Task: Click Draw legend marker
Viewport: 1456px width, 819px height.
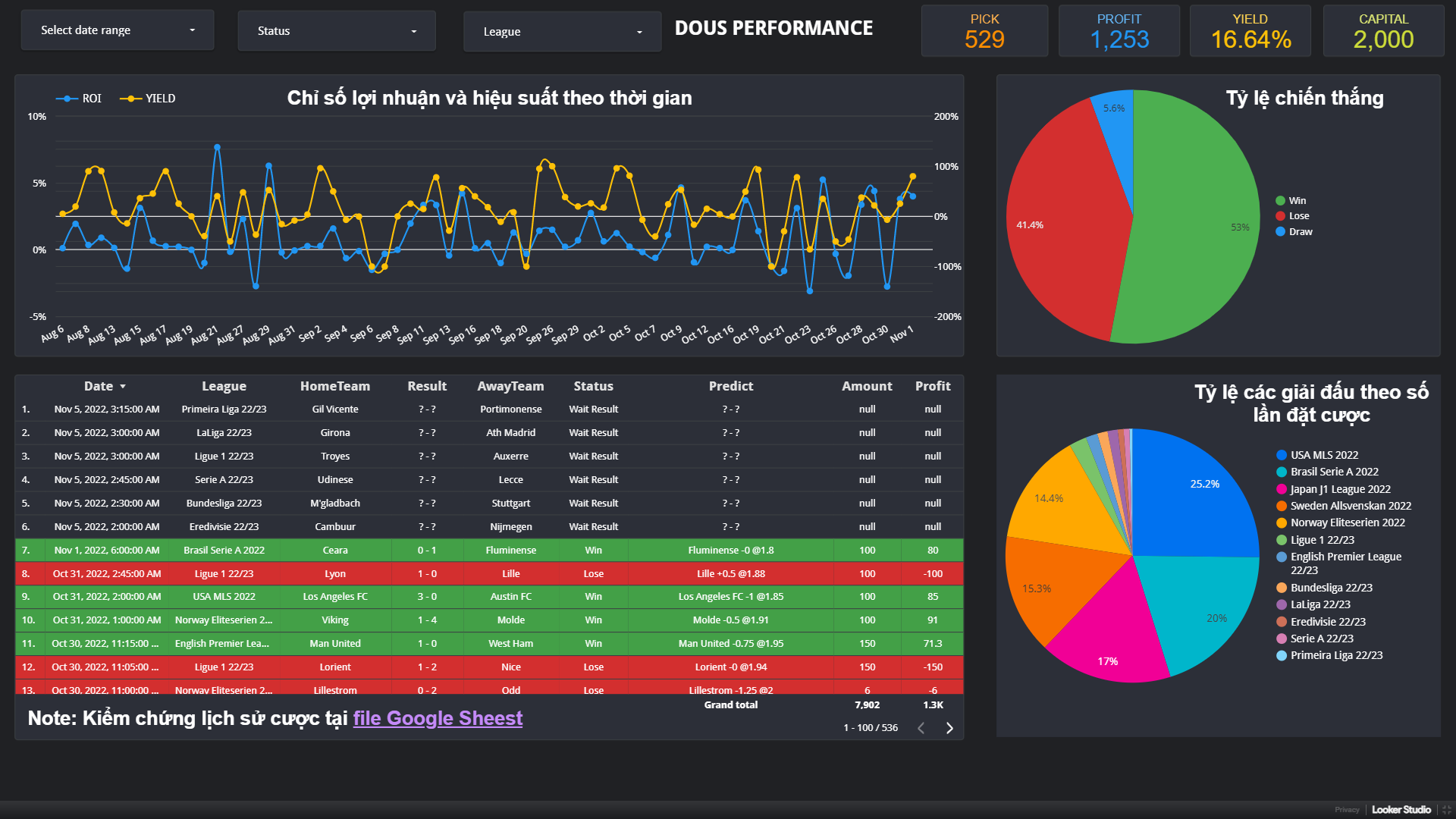Action: pyautogui.click(x=1280, y=232)
